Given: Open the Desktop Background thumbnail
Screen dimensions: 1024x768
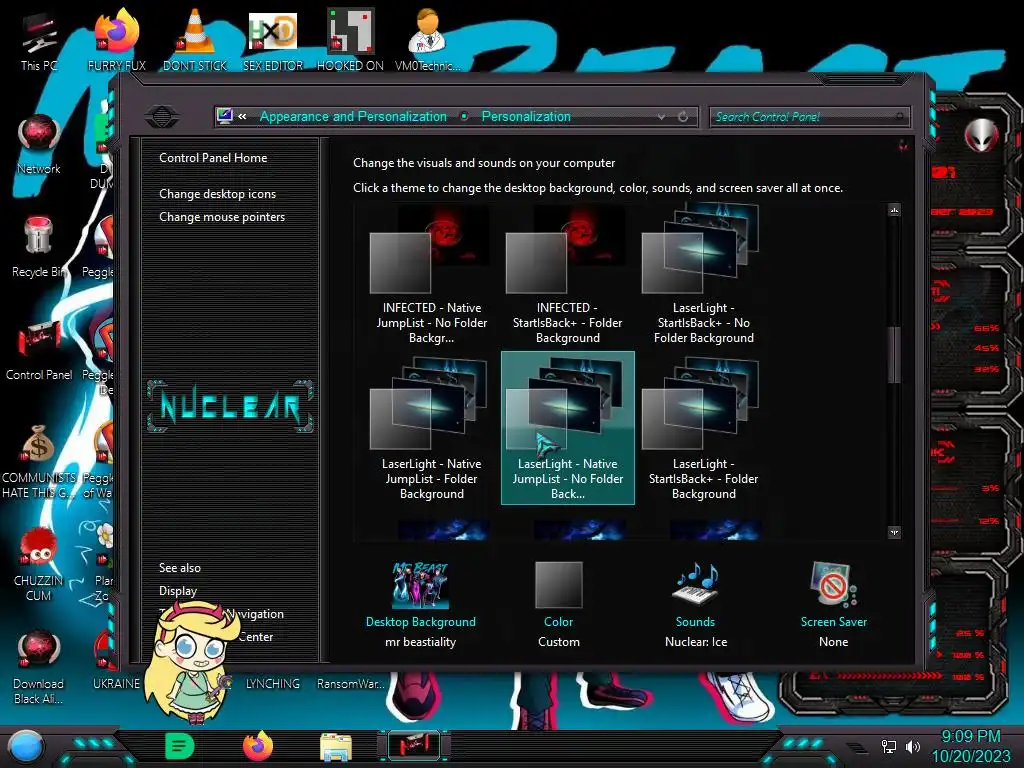Looking at the screenshot, I should (x=421, y=584).
